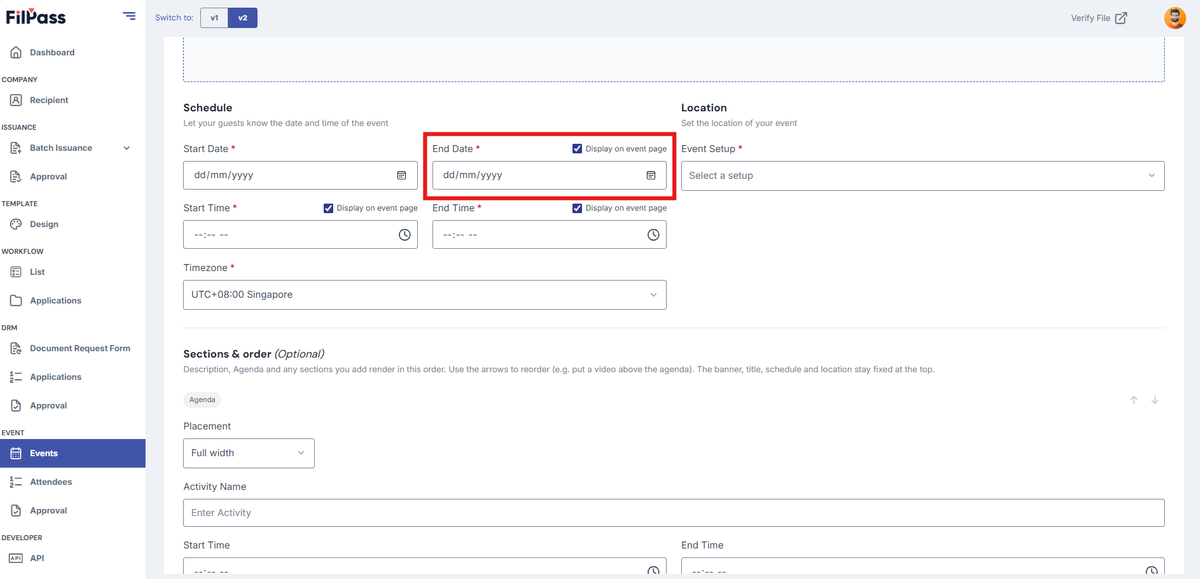Click the Workflow Applications folder icon
This screenshot has width=1200, height=579.
pyautogui.click(x=15, y=300)
